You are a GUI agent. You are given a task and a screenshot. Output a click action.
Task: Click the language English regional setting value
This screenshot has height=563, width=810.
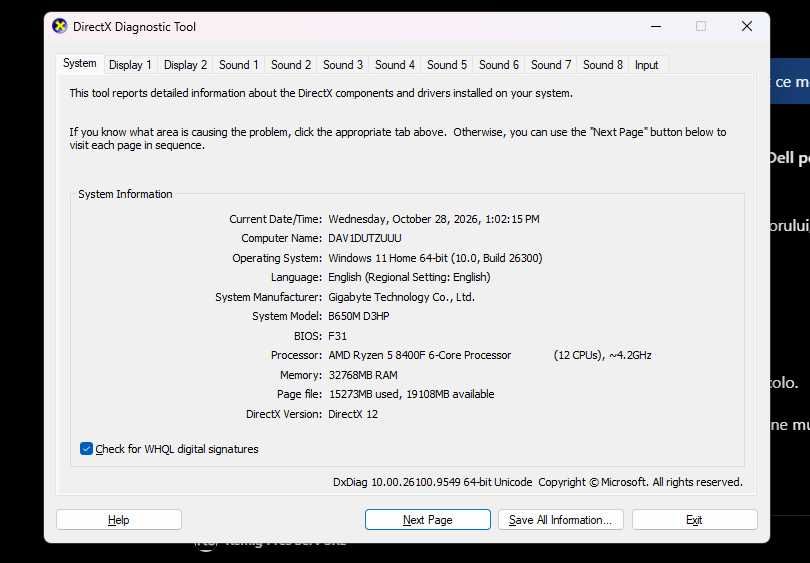point(409,277)
